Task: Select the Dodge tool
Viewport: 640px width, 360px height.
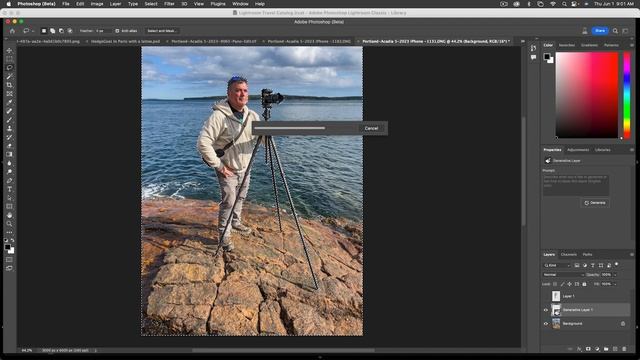Action: (x=9, y=172)
